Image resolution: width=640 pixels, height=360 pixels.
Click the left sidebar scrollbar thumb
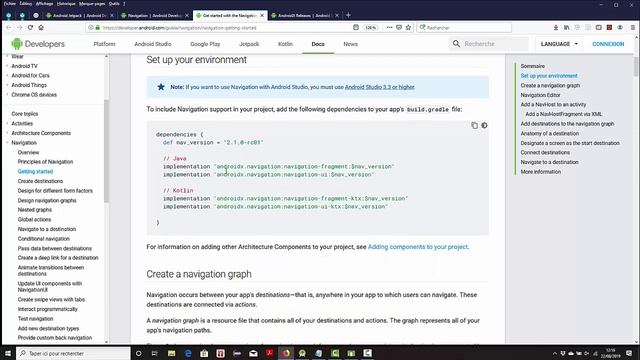[x=107, y=150]
